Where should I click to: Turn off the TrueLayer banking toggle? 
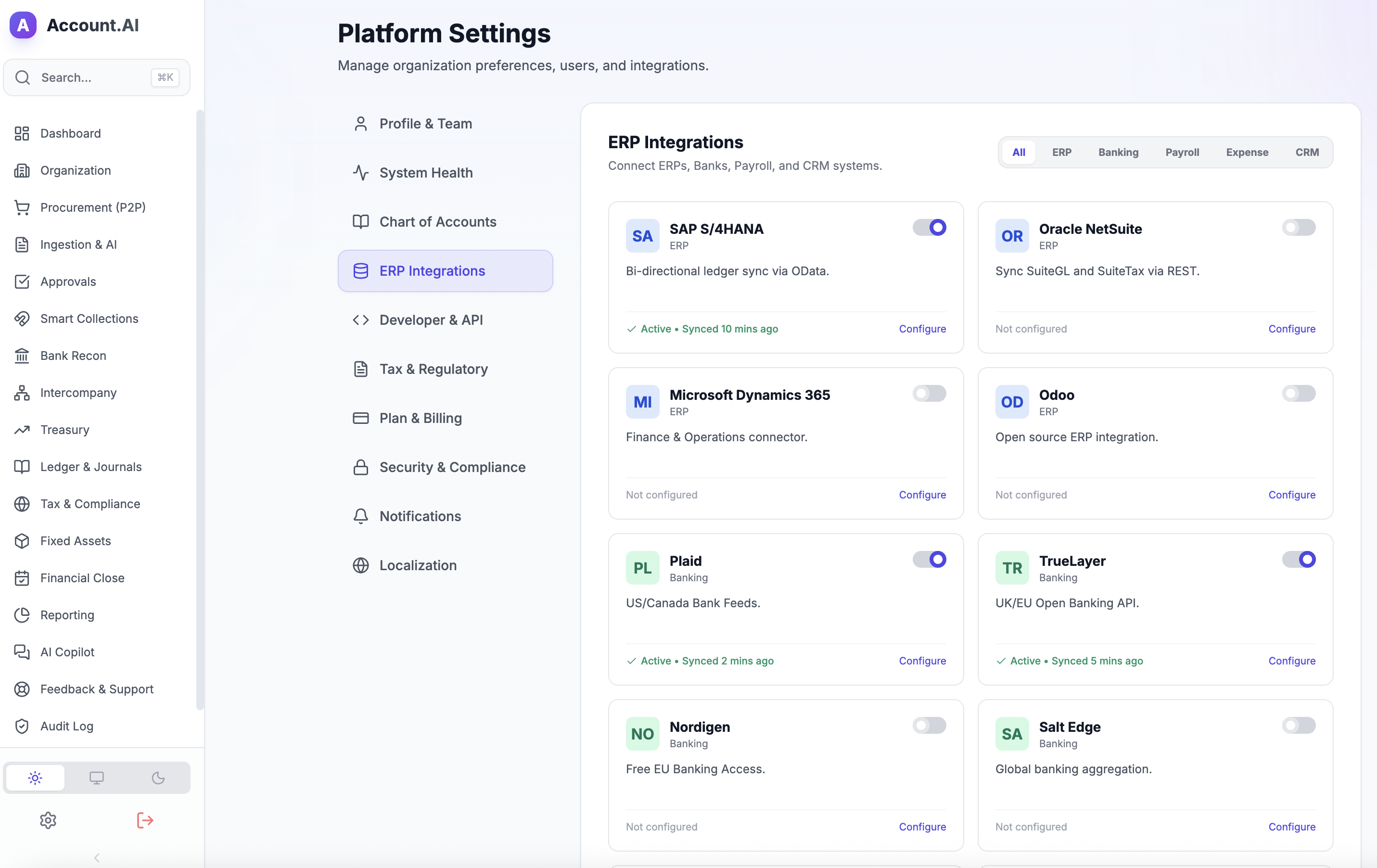coord(1298,559)
